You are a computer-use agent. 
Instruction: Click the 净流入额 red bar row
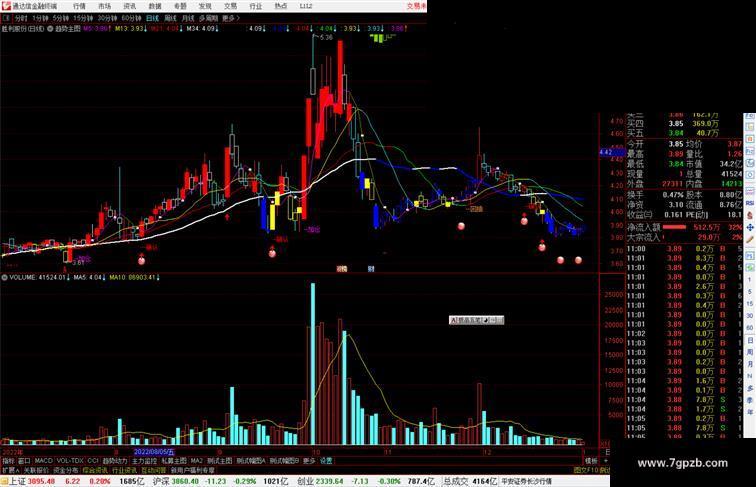tap(684, 227)
